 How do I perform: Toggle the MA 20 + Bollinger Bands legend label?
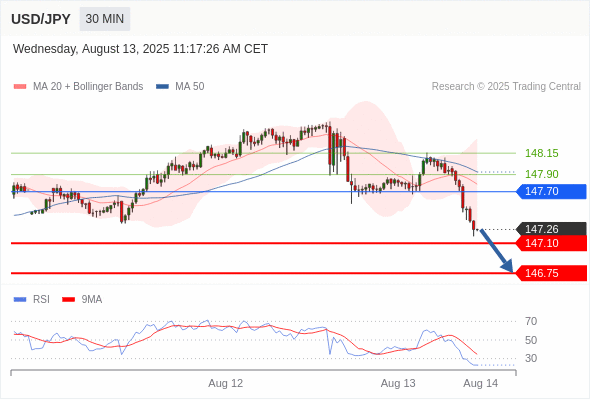[88, 87]
